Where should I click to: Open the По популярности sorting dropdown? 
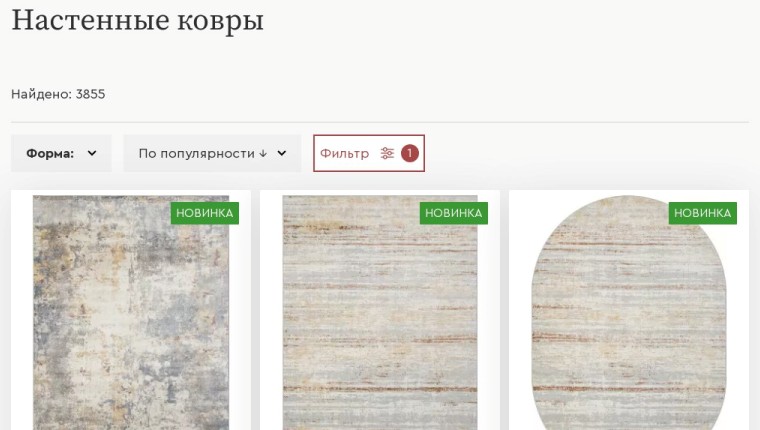tap(212, 153)
